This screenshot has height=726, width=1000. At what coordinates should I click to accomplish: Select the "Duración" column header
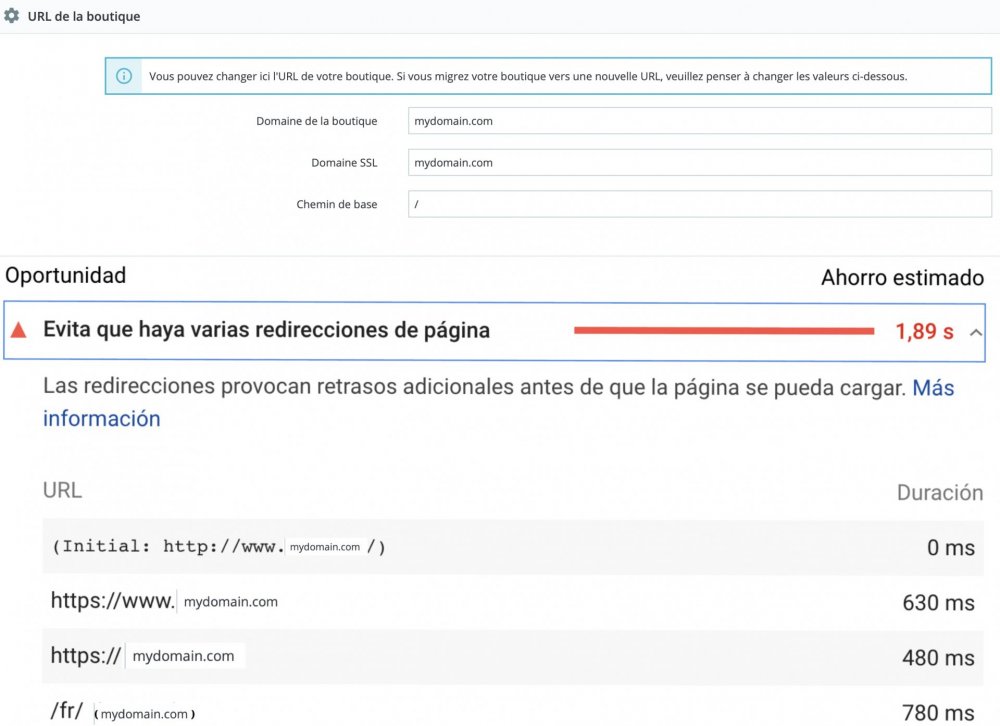(940, 492)
